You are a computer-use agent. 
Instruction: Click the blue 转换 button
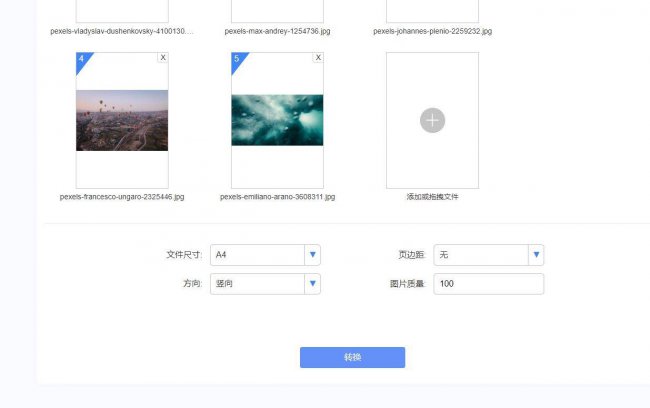(352, 357)
